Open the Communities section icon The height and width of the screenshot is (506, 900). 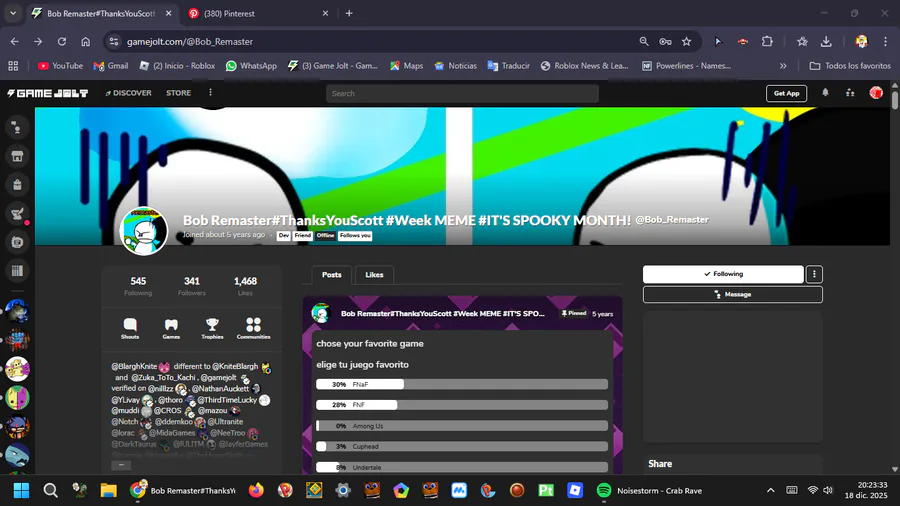[x=253, y=328]
